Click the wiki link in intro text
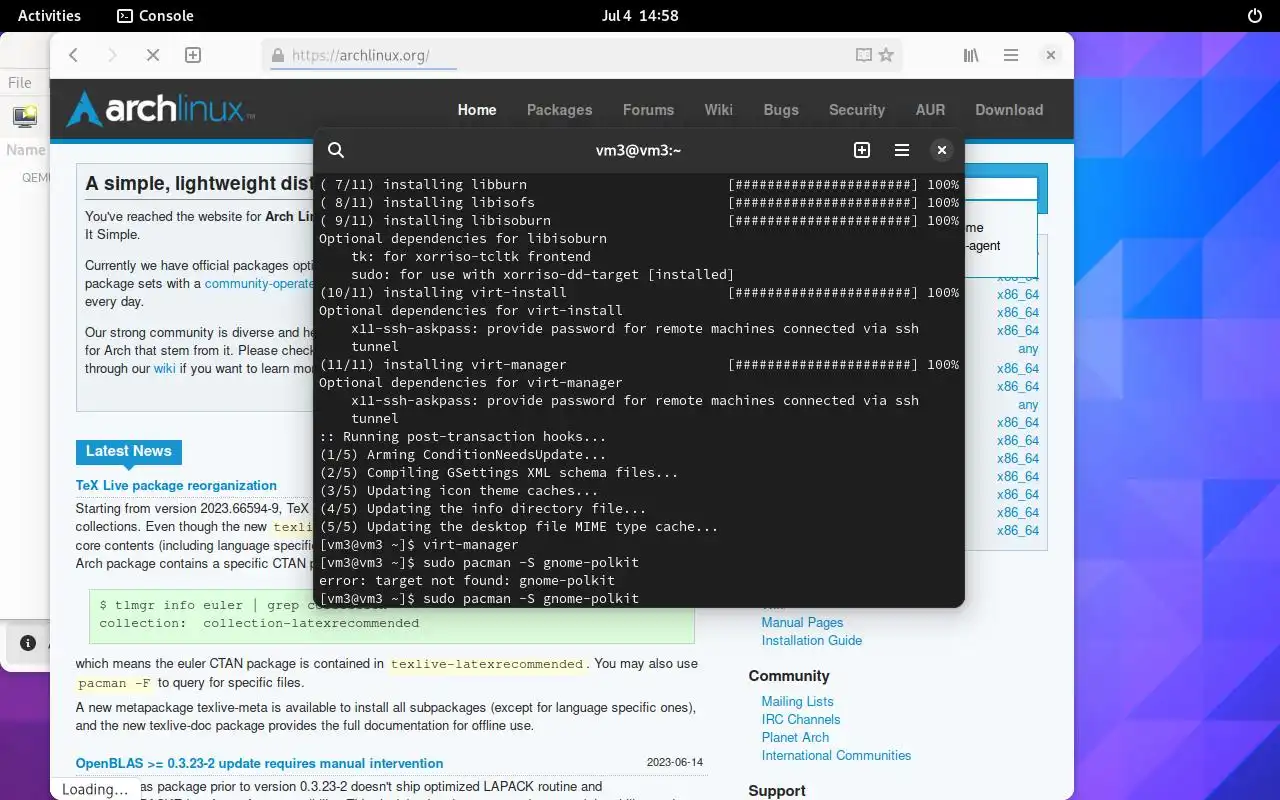This screenshot has width=1280, height=800. click(164, 368)
